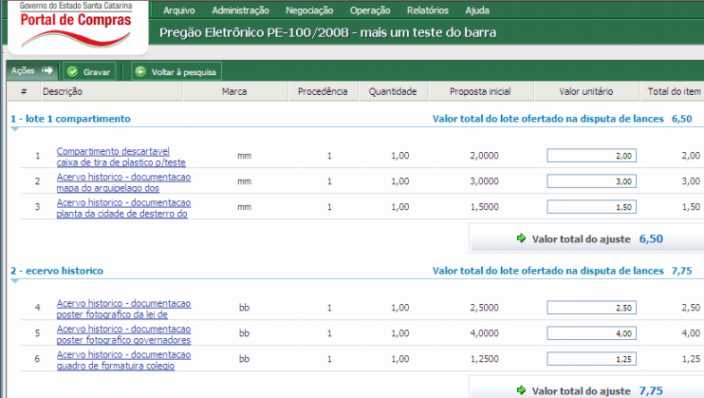
Task: Click proposta inicial value 1,2500
Action: [x=484, y=358]
